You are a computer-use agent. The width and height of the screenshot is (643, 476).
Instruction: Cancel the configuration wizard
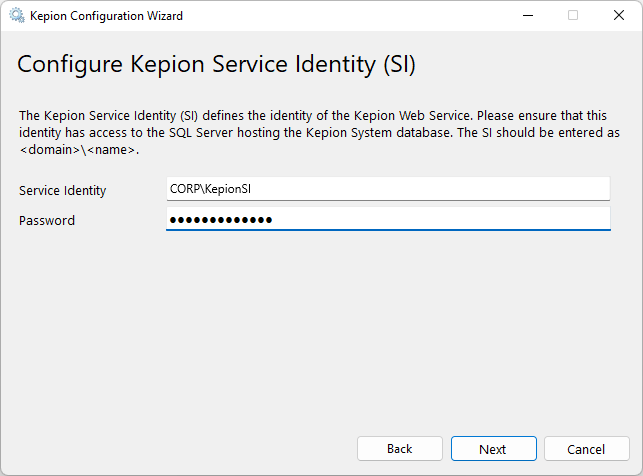click(x=587, y=449)
